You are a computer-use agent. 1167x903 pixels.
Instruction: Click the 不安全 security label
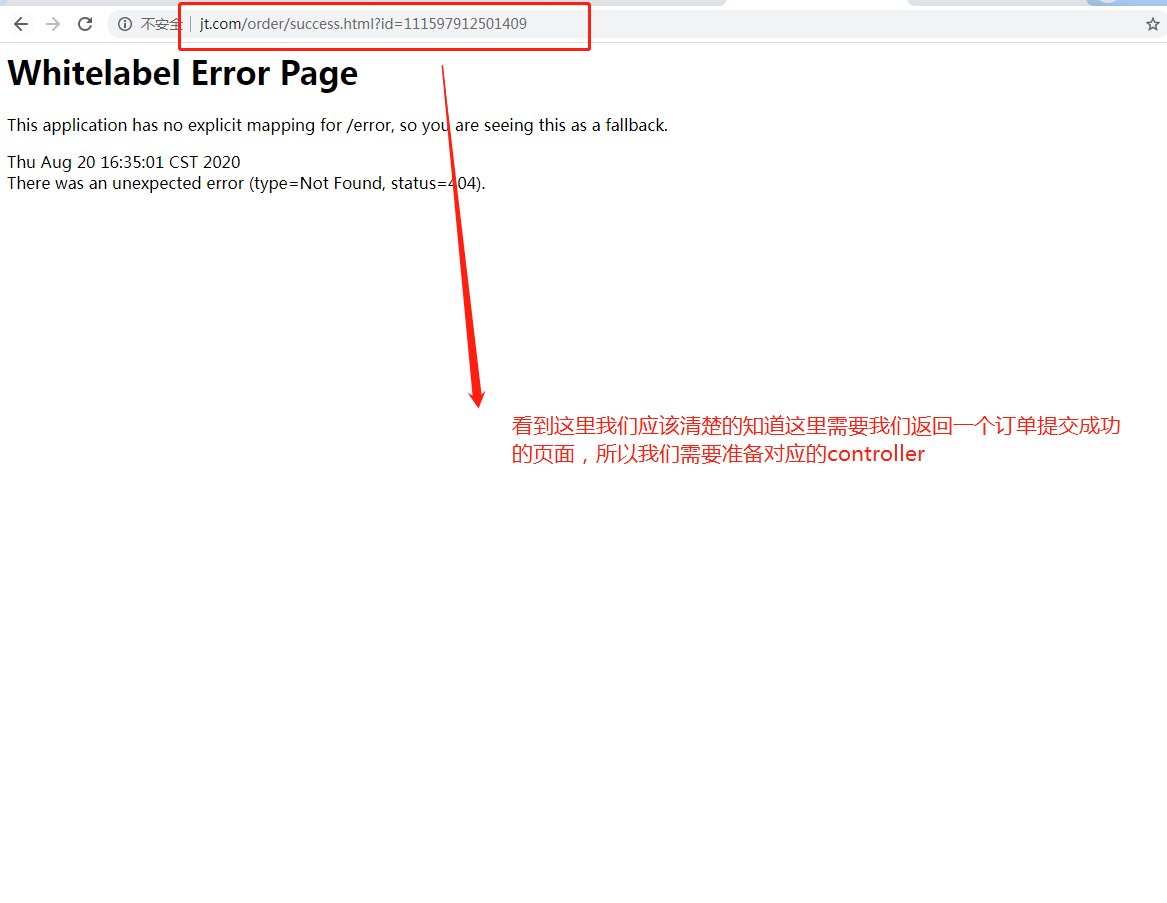tap(161, 25)
